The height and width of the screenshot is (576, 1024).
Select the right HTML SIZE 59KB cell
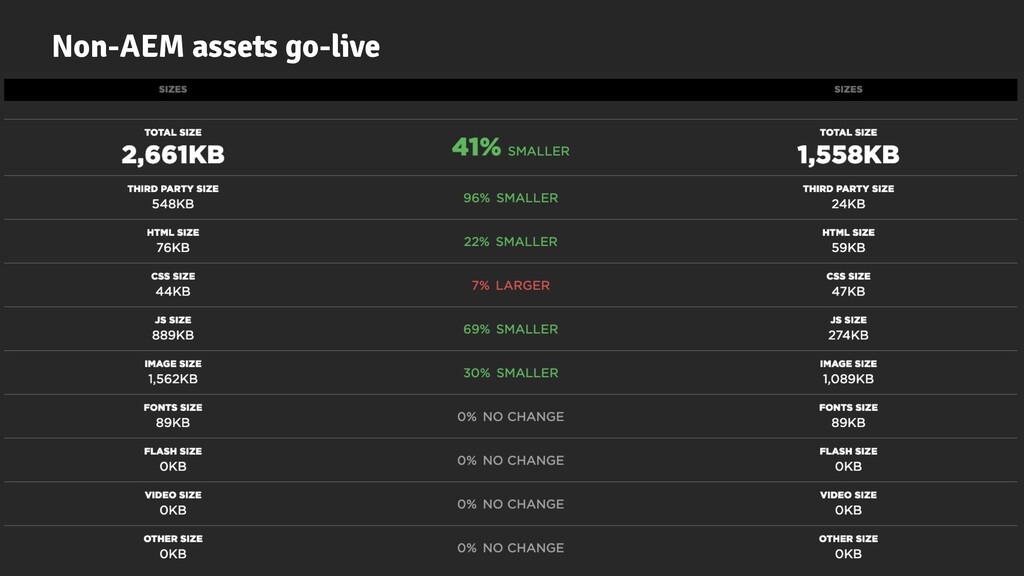[x=848, y=240]
